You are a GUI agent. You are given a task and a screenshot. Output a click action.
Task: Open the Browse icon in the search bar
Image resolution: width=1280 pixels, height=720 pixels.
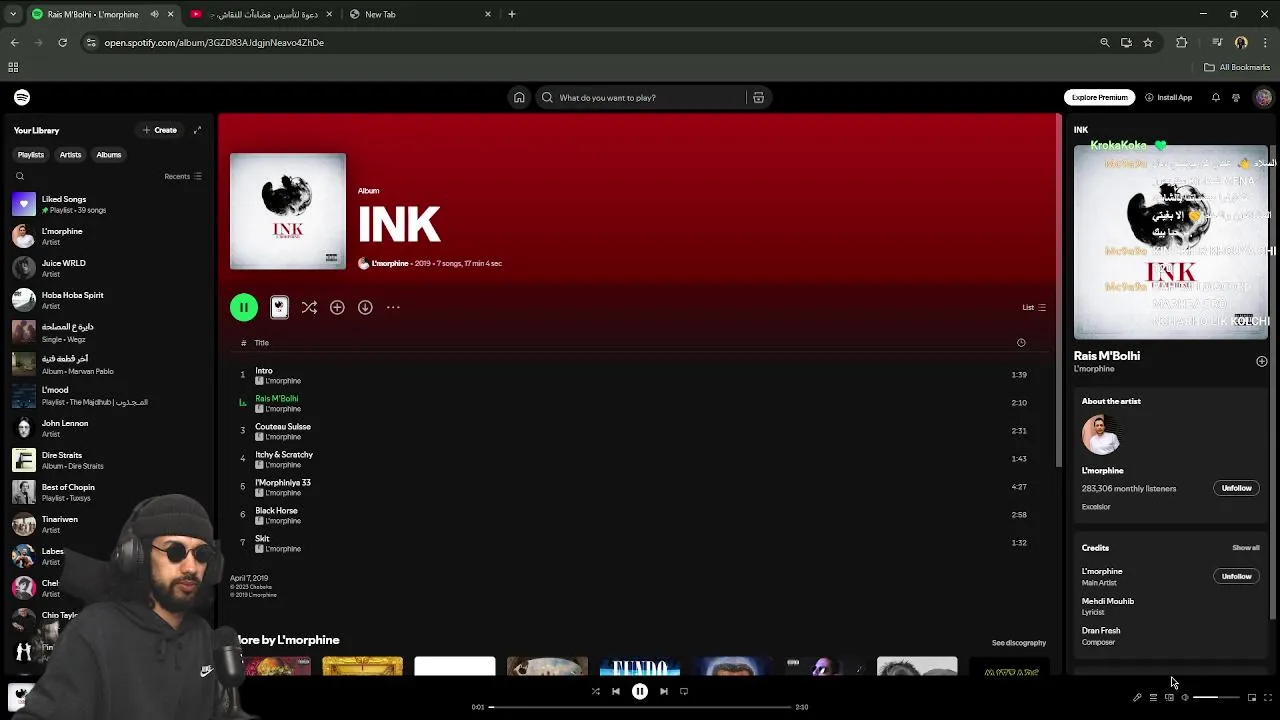pyautogui.click(x=758, y=97)
